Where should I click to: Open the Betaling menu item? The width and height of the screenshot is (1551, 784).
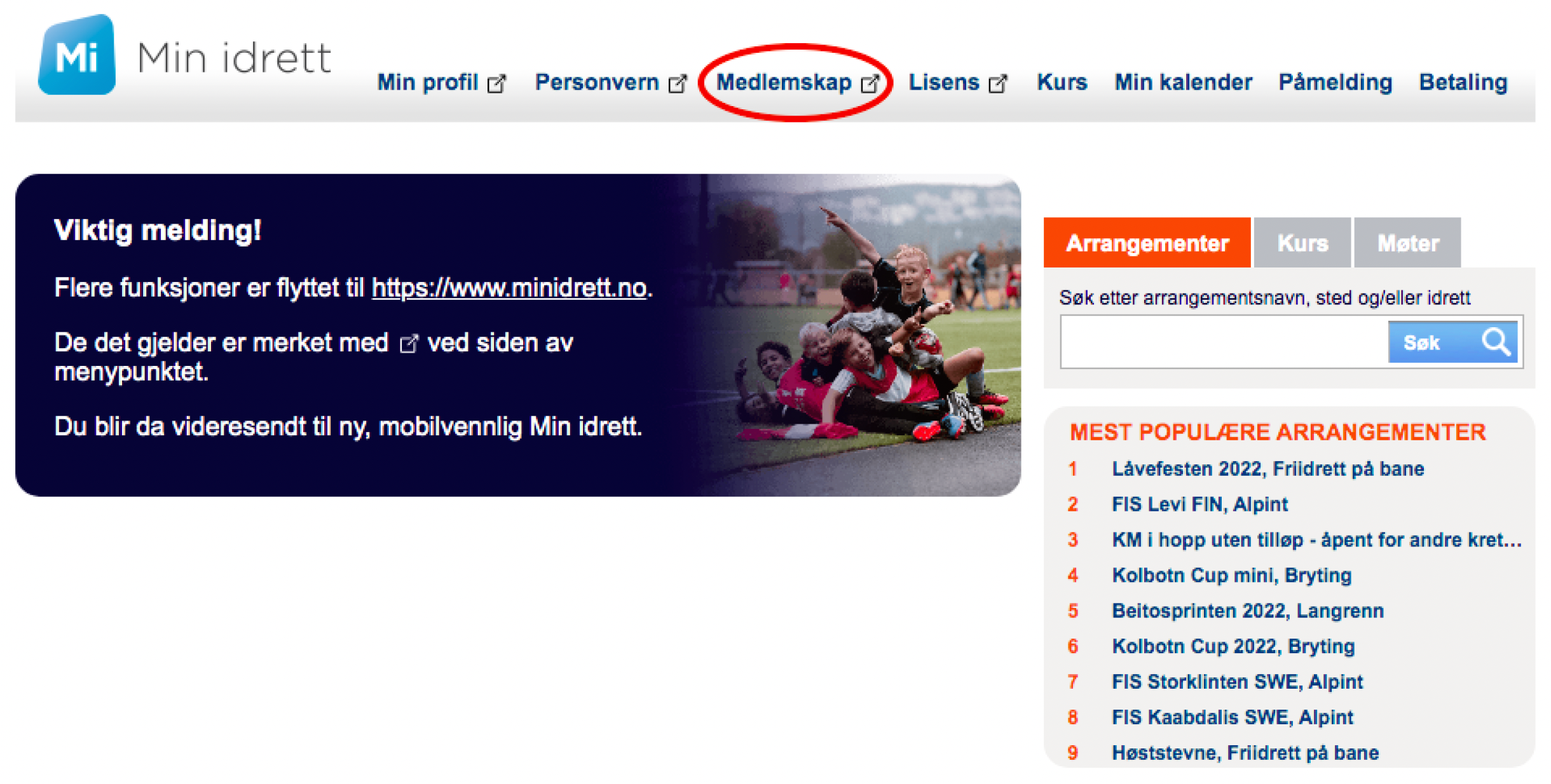point(1463,82)
